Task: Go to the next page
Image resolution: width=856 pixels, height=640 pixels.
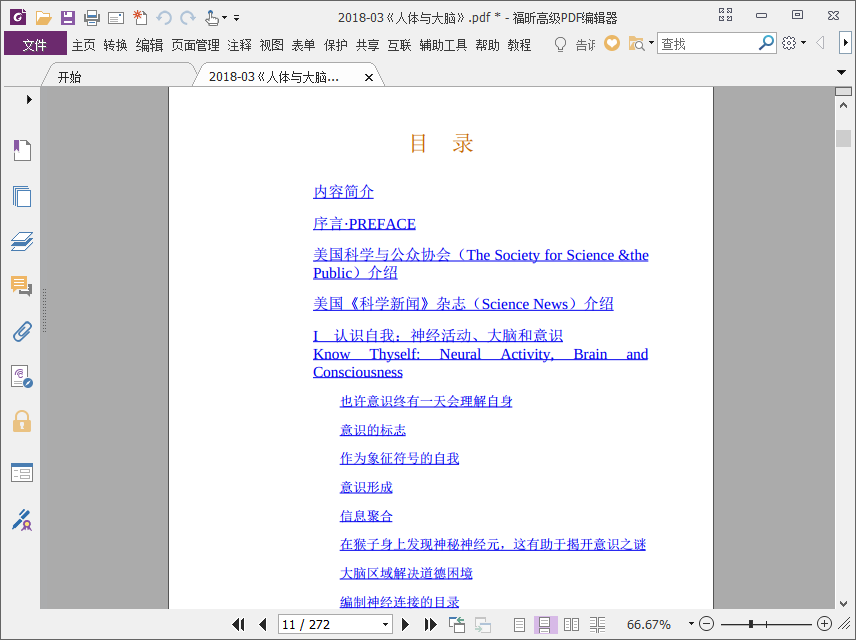Action: (x=405, y=624)
